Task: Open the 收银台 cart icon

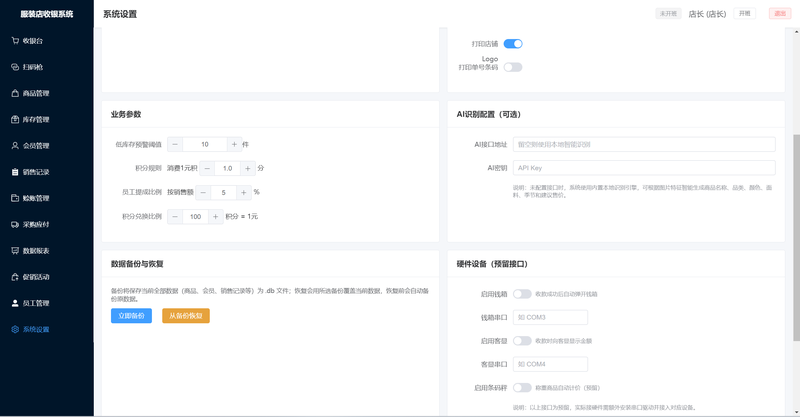Action: pos(15,41)
